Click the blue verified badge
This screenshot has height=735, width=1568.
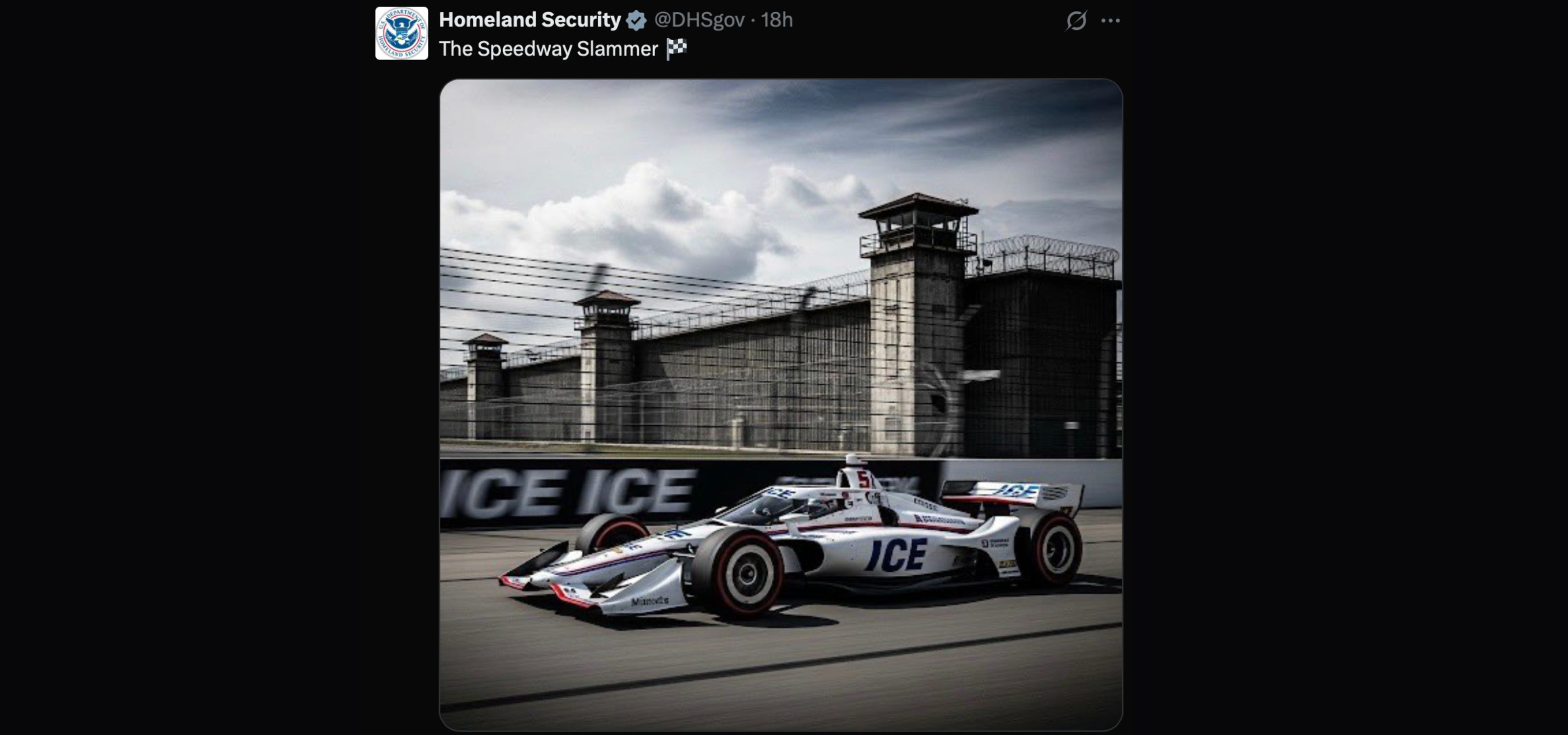636,21
